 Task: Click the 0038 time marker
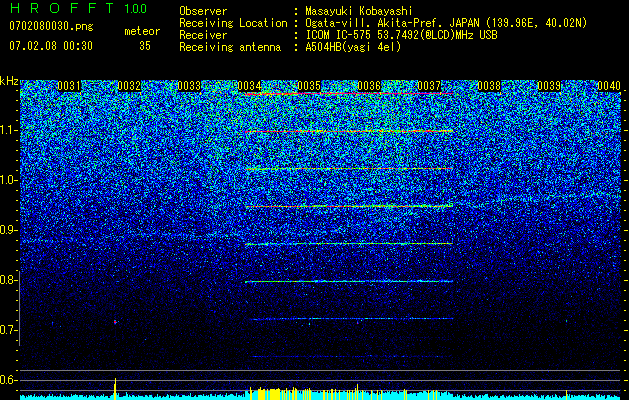[489, 86]
